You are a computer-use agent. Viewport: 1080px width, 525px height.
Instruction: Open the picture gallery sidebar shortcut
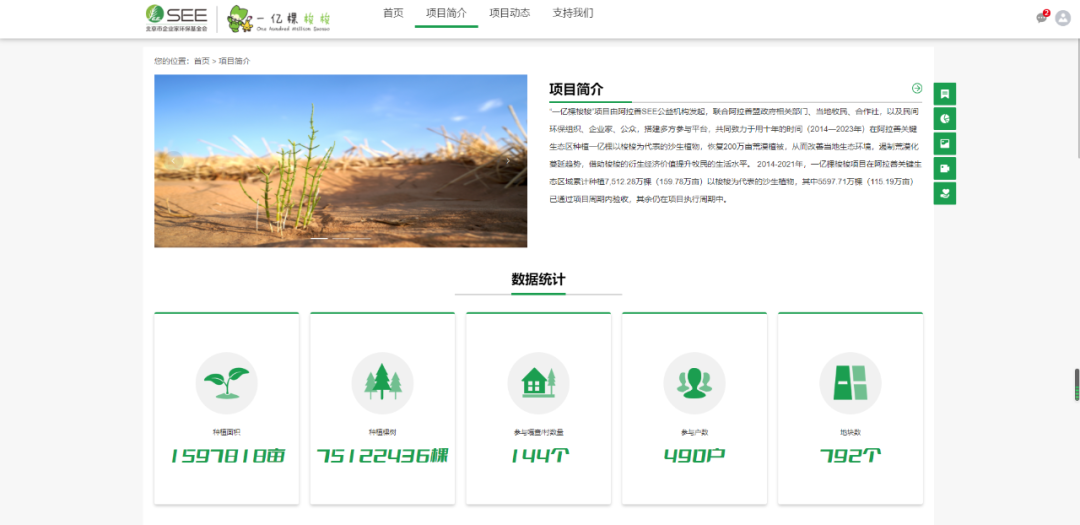pyautogui.click(x=944, y=143)
